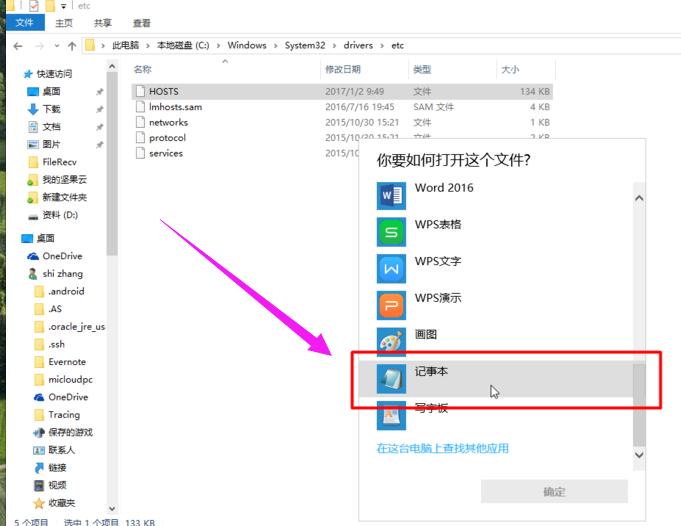This screenshot has height=526, width=681.
Task: Switch to the 共享 ribbon tab
Action: [x=102, y=23]
